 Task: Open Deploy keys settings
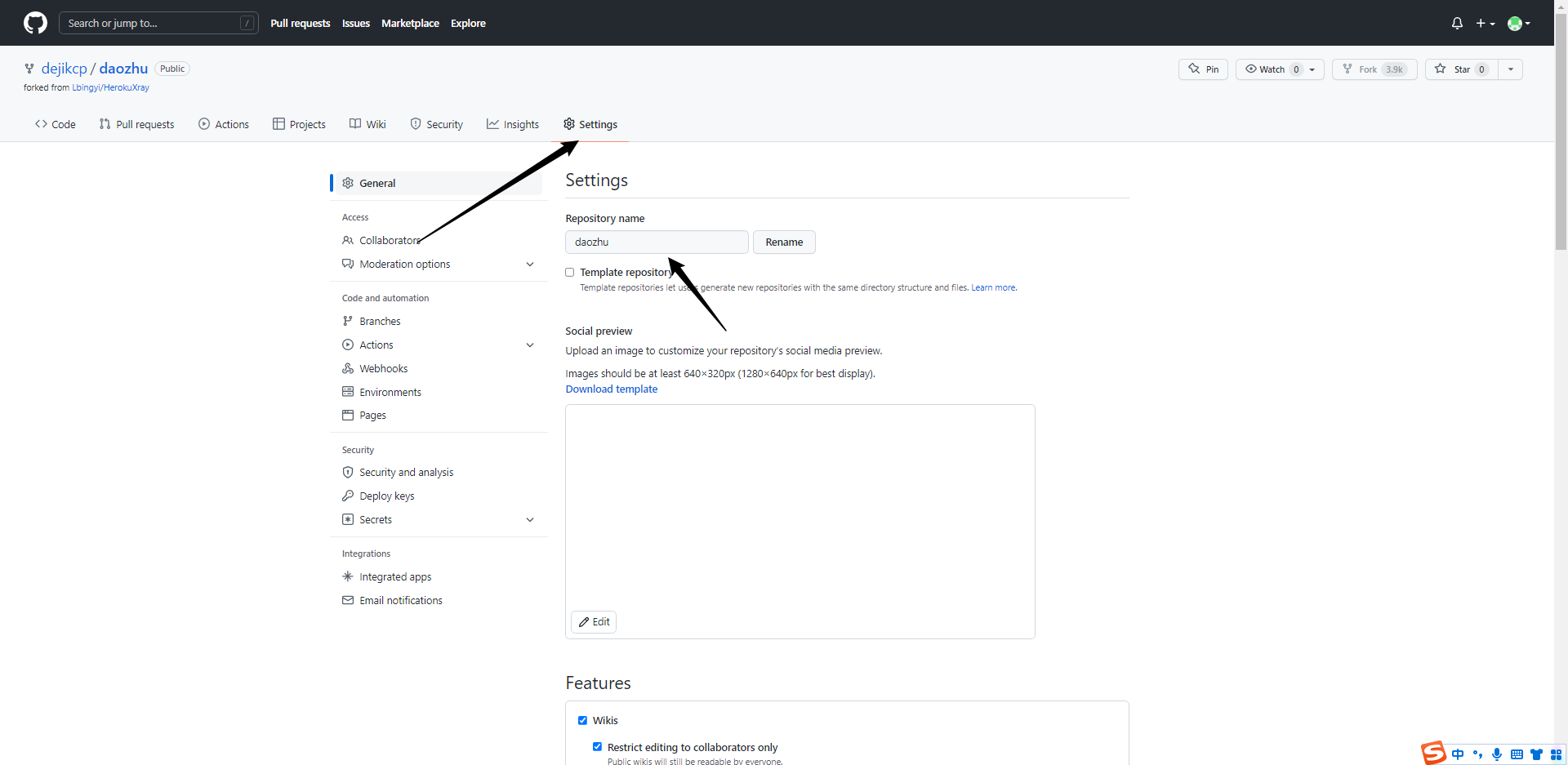click(x=386, y=496)
